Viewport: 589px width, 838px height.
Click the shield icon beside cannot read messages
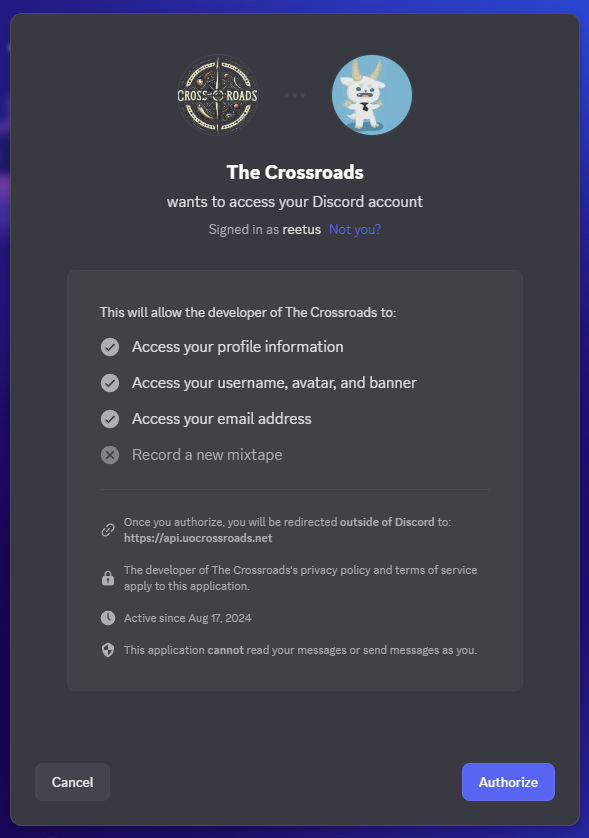click(108, 650)
